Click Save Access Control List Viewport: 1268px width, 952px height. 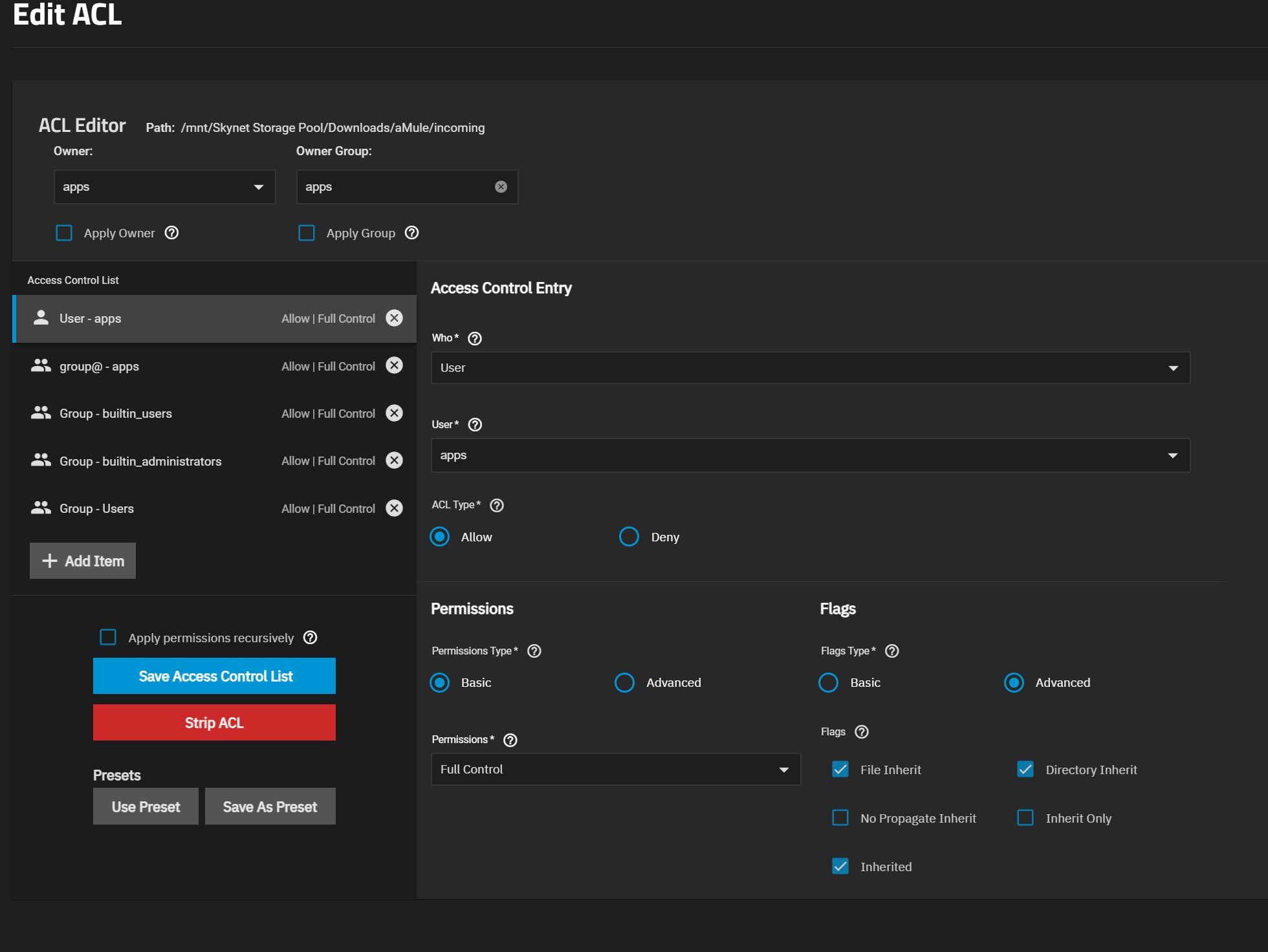pyautogui.click(x=215, y=676)
